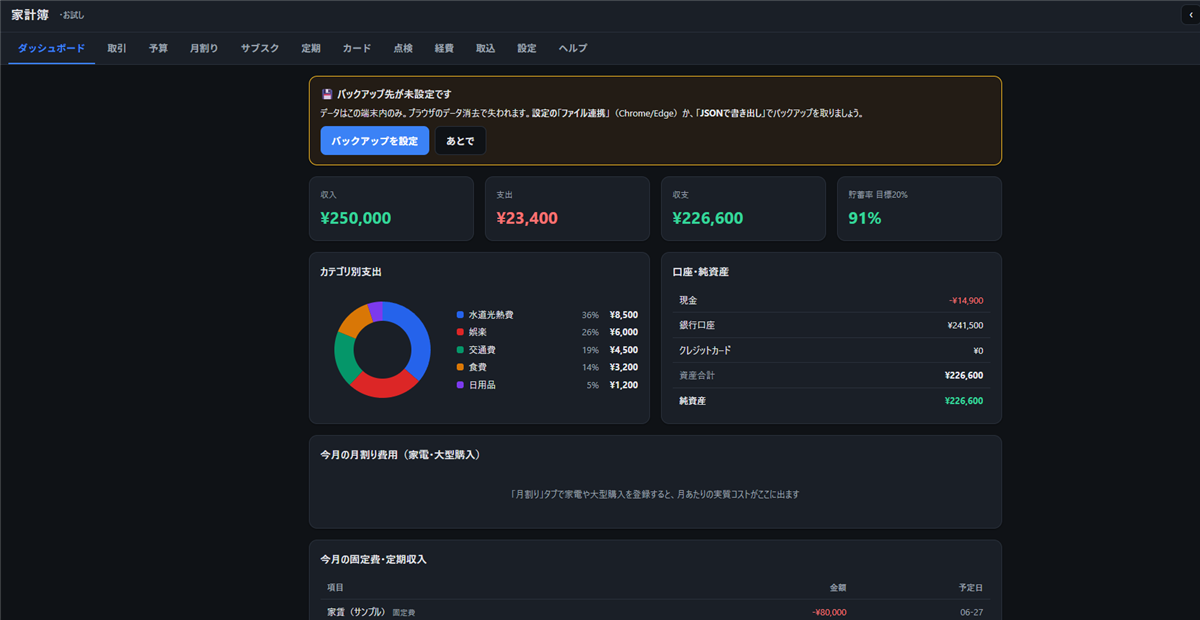Click the 銀行口座 account row
The width and height of the screenshot is (1200, 620).
tap(831, 325)
